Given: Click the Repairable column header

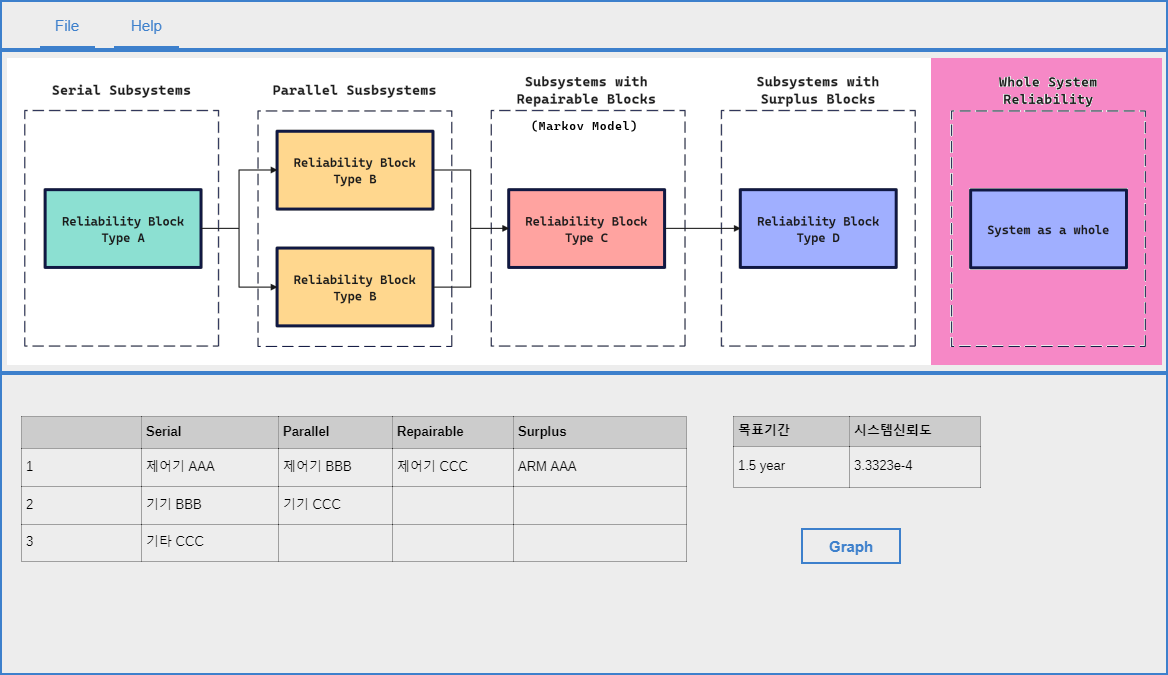Looking at the screenshot, I should pos(452,432).
